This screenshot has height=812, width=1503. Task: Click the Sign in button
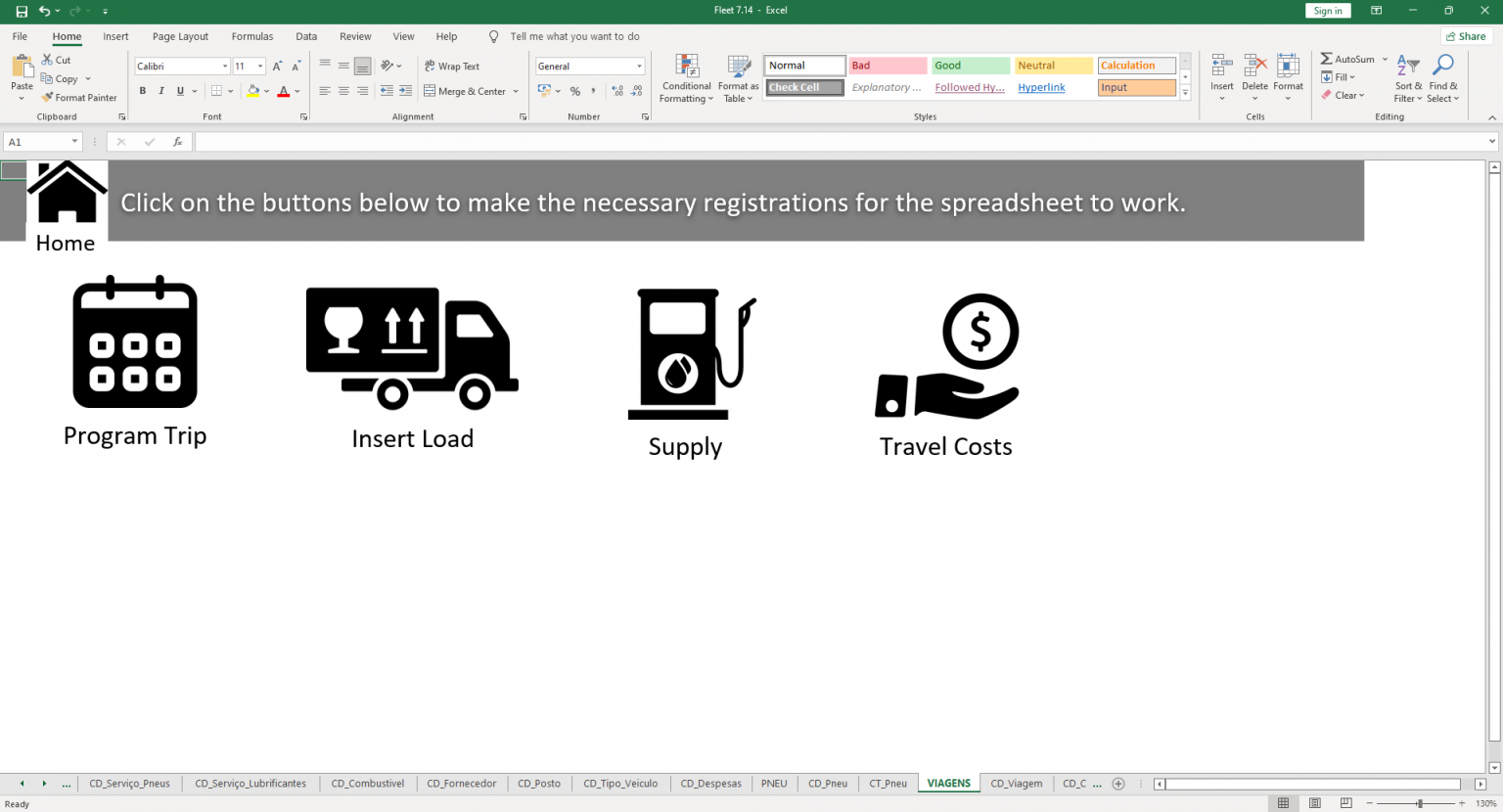[x=1328, y=10]
